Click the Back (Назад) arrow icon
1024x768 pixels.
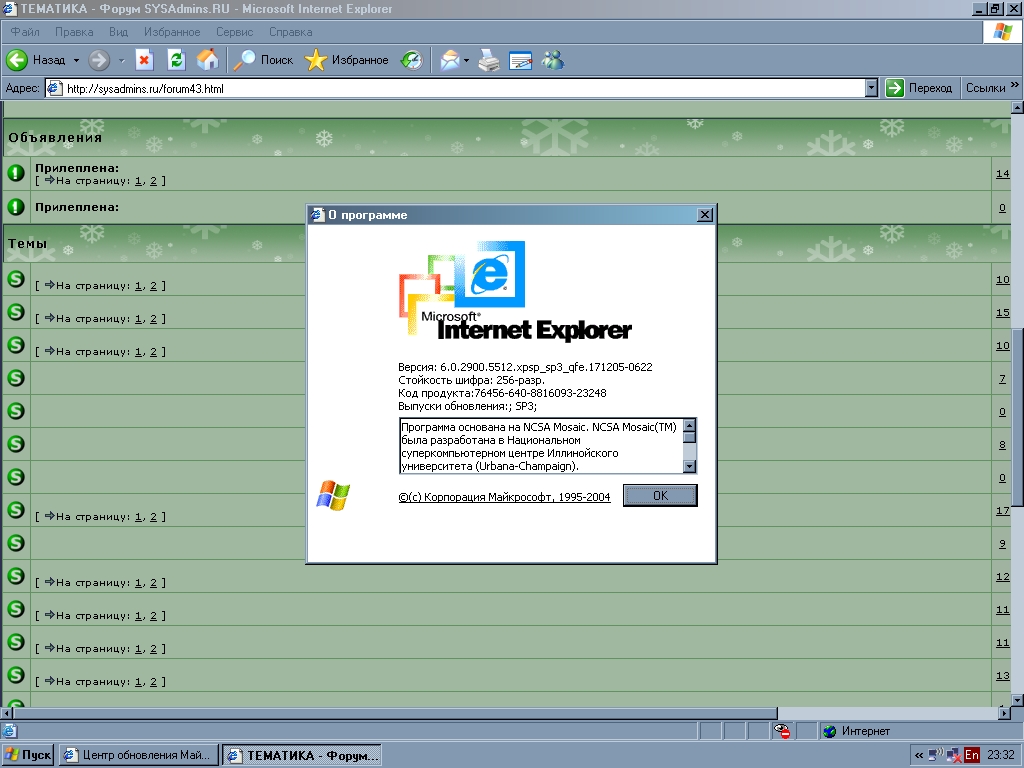coord(17,60)
